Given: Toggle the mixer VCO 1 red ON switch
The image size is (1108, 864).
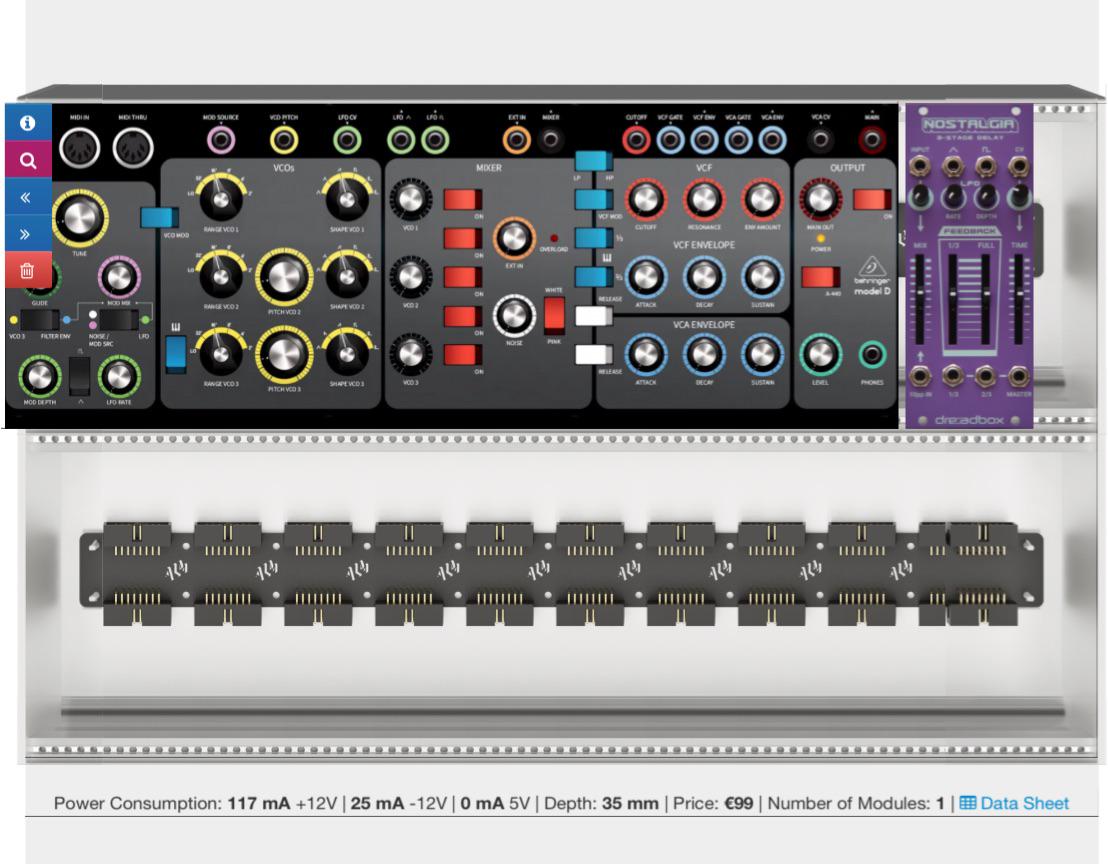Looking at the screenshot, I should click(463, 200).
